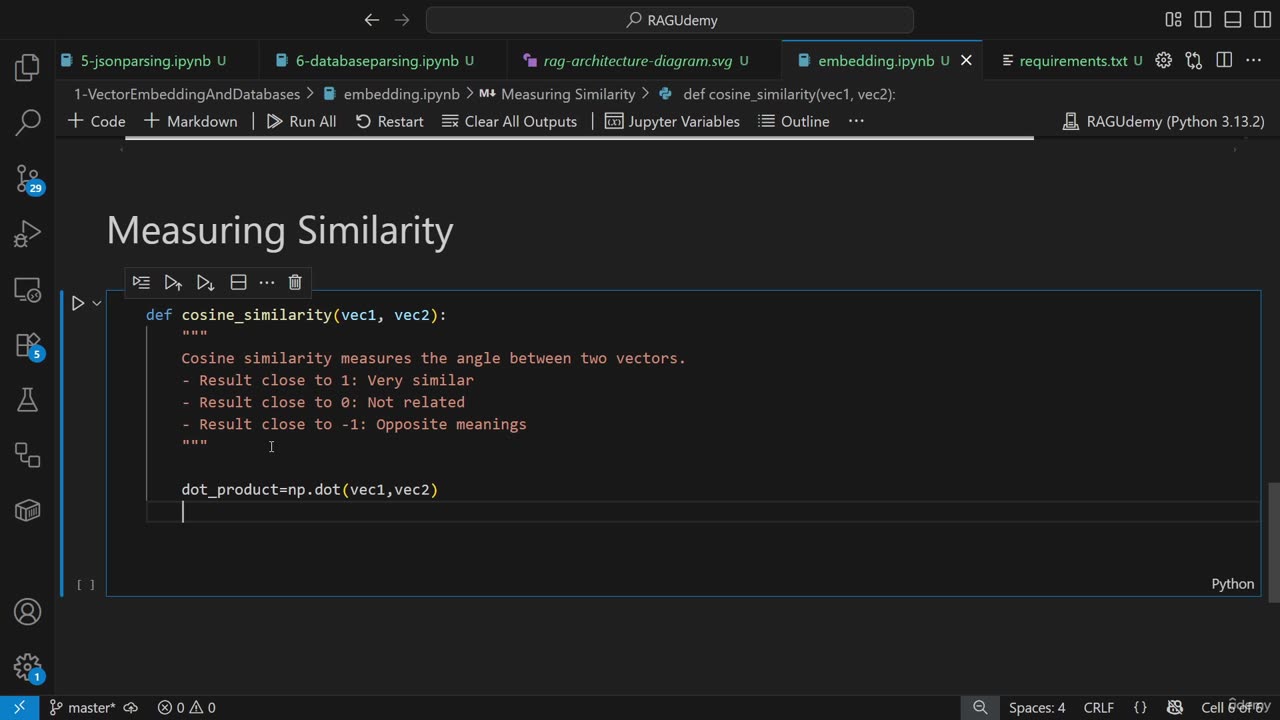
Task: Open the Run and Debug view
Action: (x=27, y=235)
